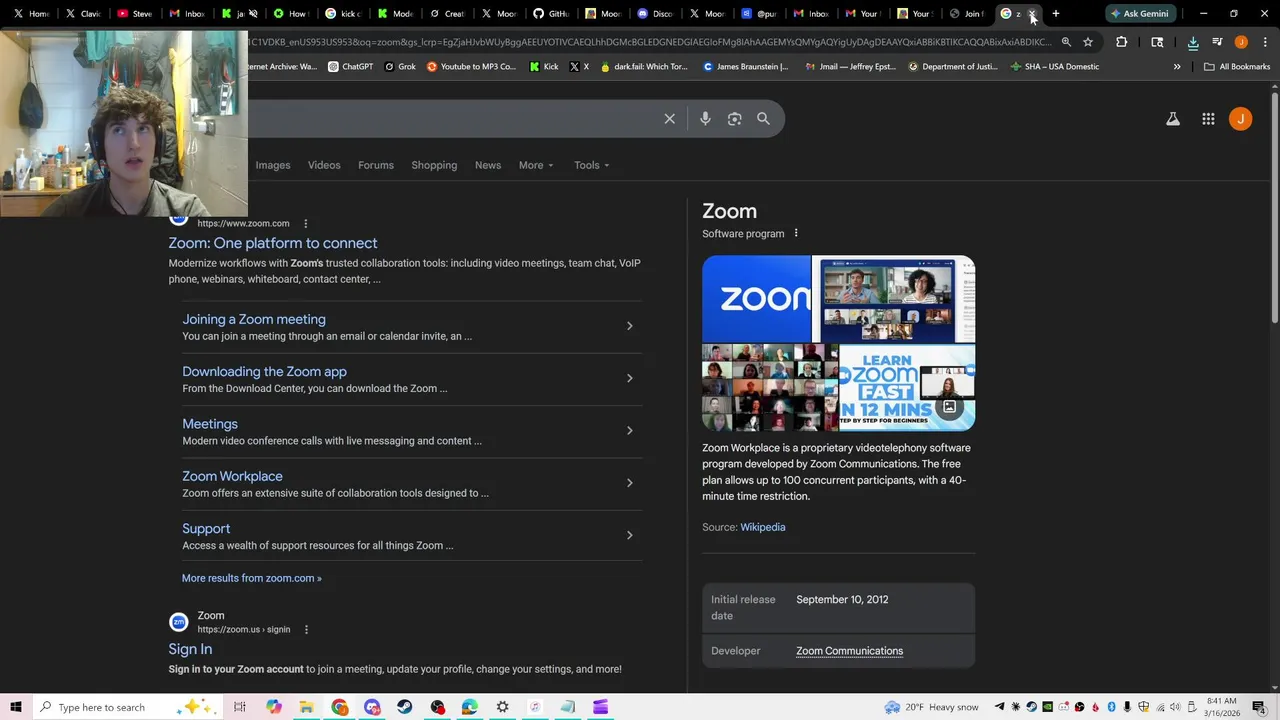Click Ask Gemini button
The height and width of the screenshot is (720, 1280).
1139,14
